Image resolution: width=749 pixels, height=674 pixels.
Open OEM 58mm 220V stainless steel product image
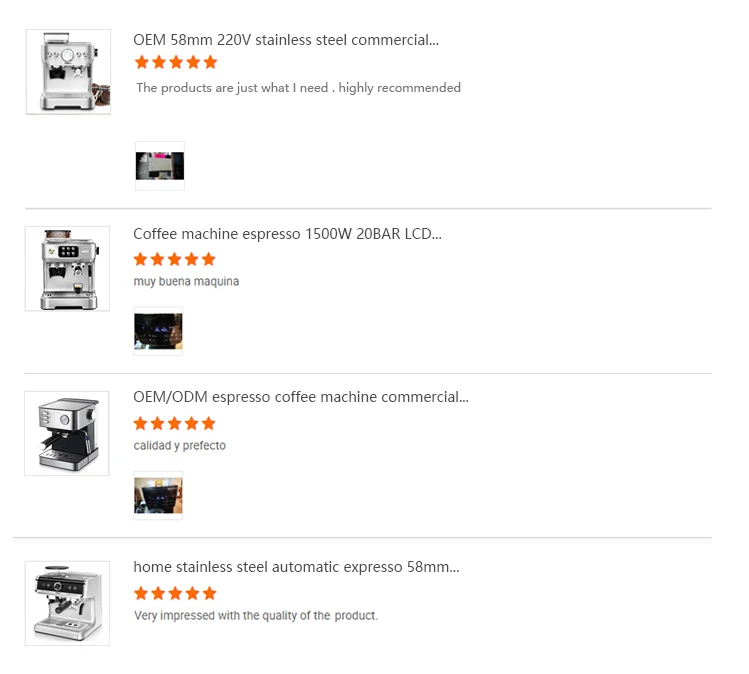pos(68,72)
